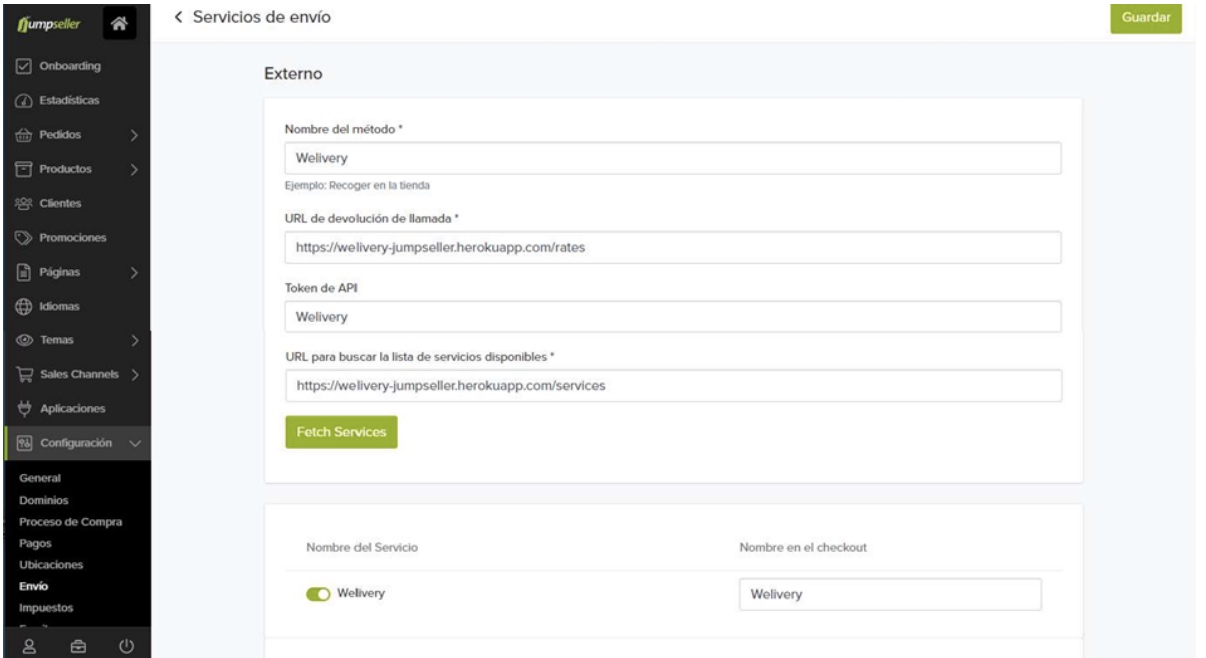Open the Dominios settings item
Image resolution: width=1206 pixels, height=658 pixels.
[x=42, y=500]
